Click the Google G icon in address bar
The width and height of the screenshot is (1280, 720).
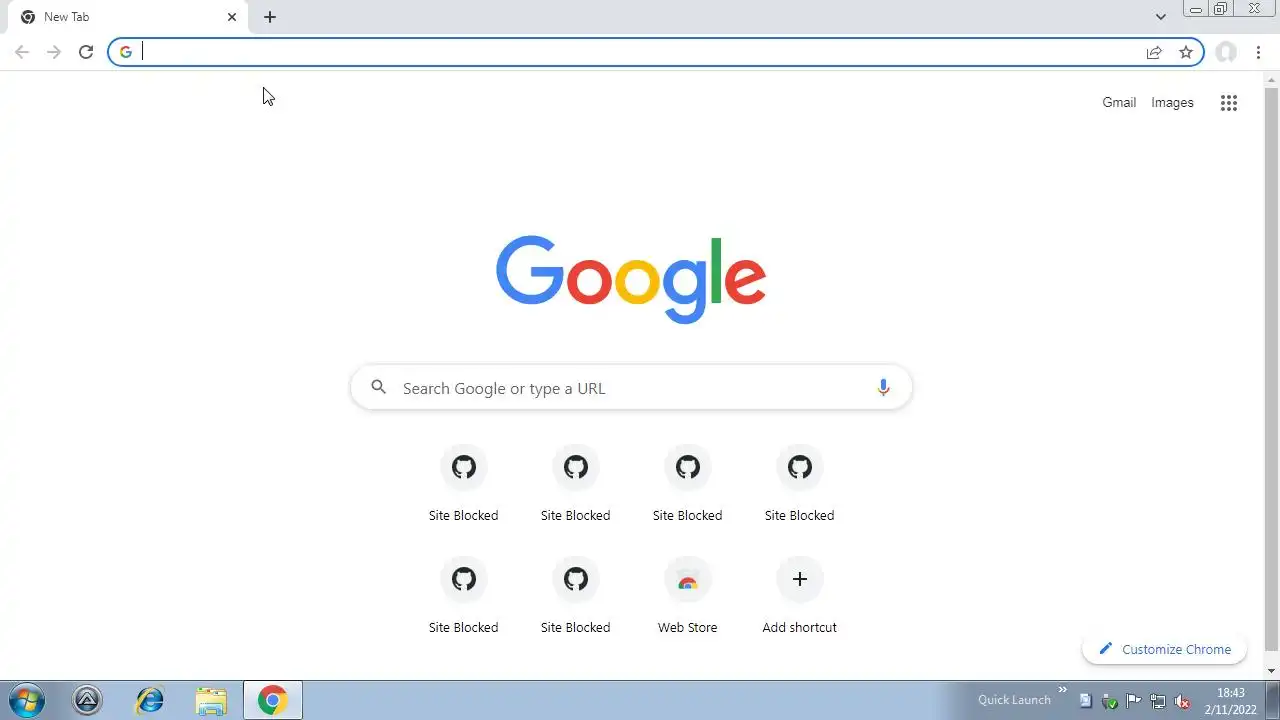pyautogui.click(x=126, y=52)
